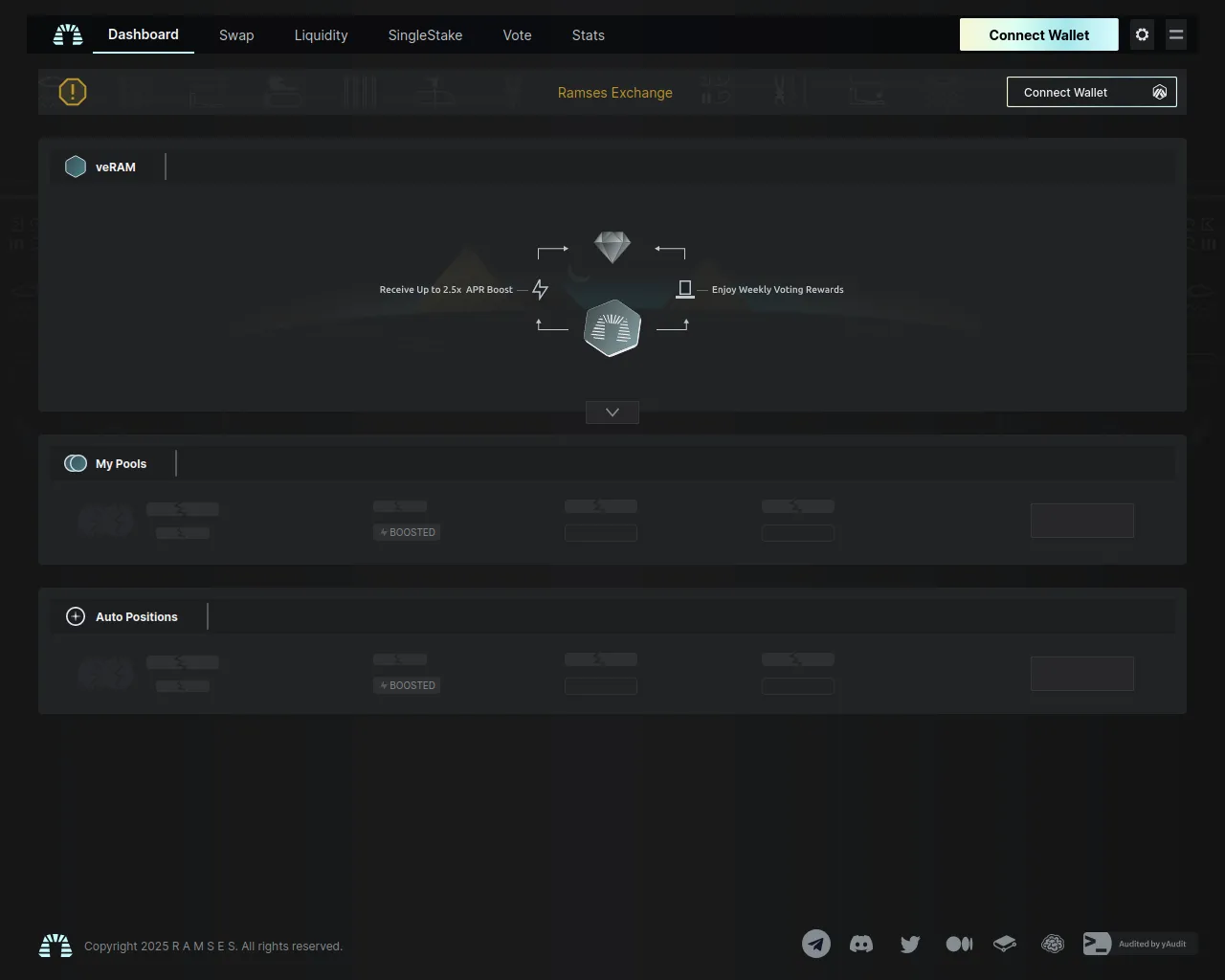Click the plus circle icon beside Auto Positions

click(x=76, y=616)
